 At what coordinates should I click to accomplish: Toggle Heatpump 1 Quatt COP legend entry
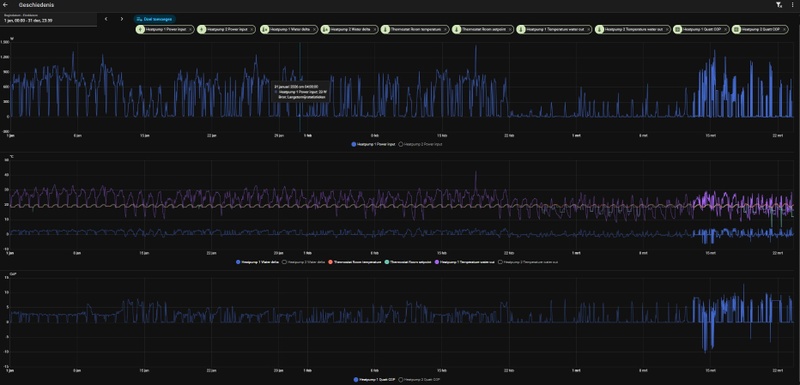[374, 379]
